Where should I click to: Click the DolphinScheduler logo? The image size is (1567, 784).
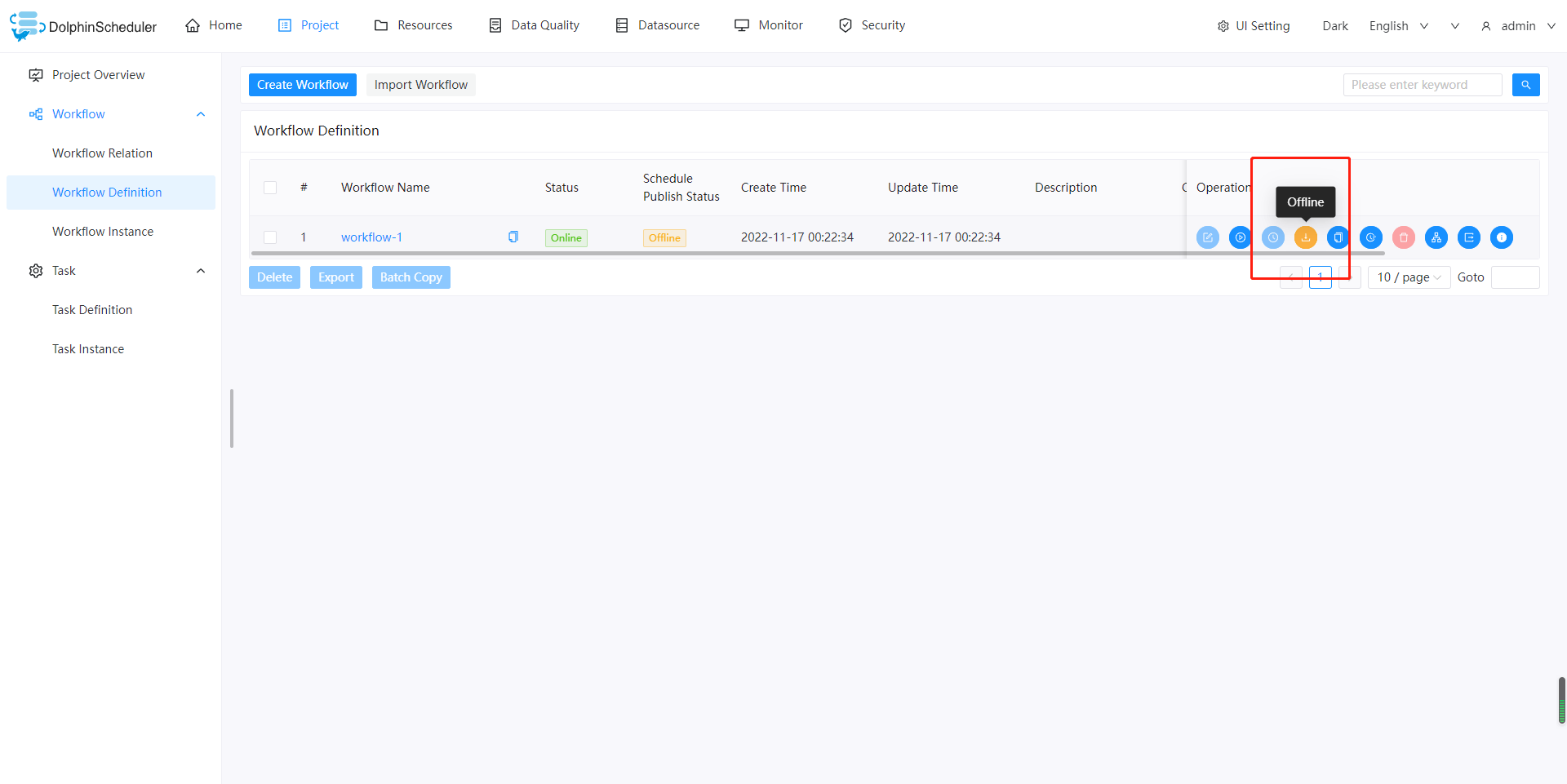(83, 26)
